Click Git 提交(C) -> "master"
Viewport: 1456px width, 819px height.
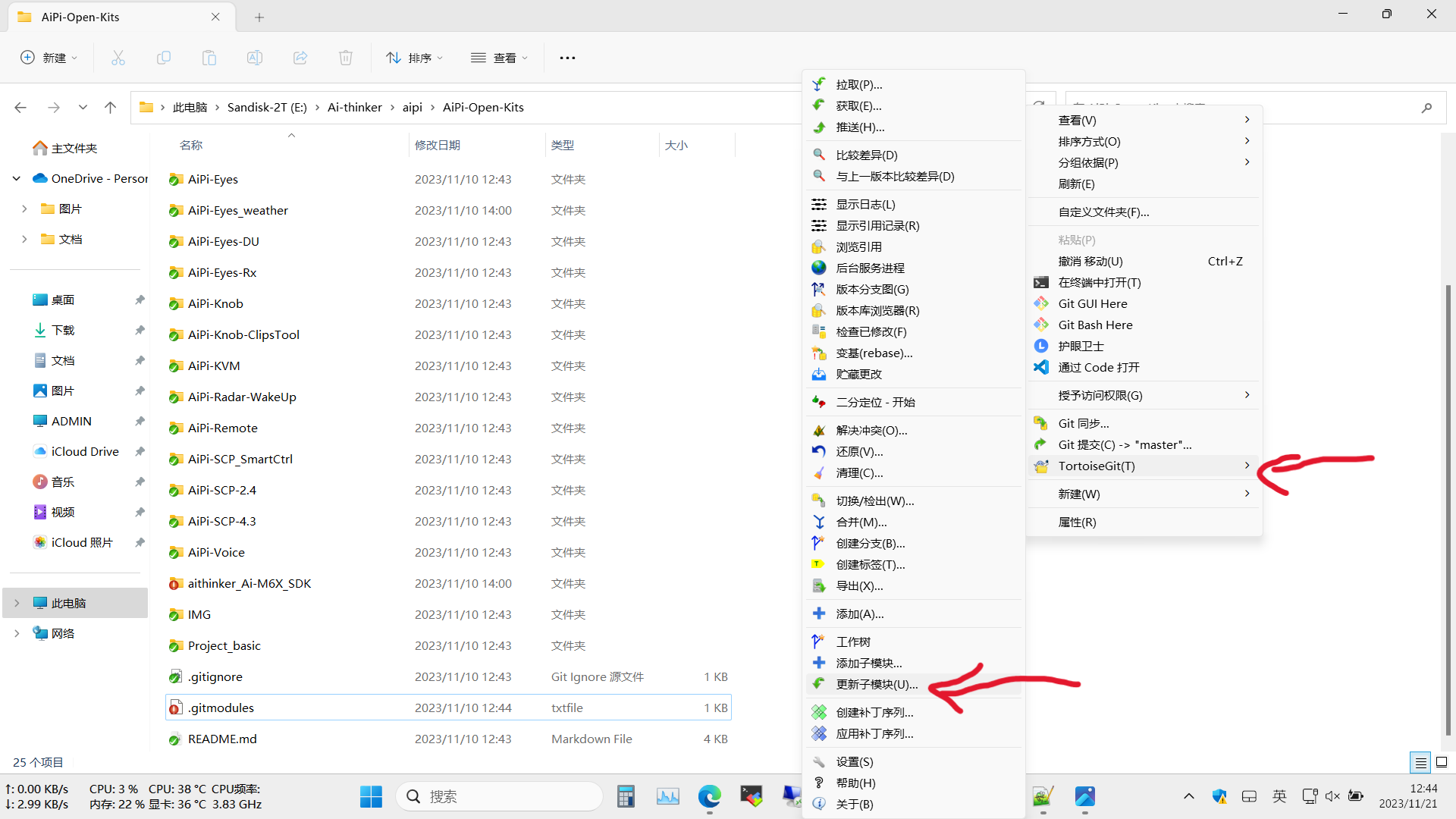point(1144,444)
